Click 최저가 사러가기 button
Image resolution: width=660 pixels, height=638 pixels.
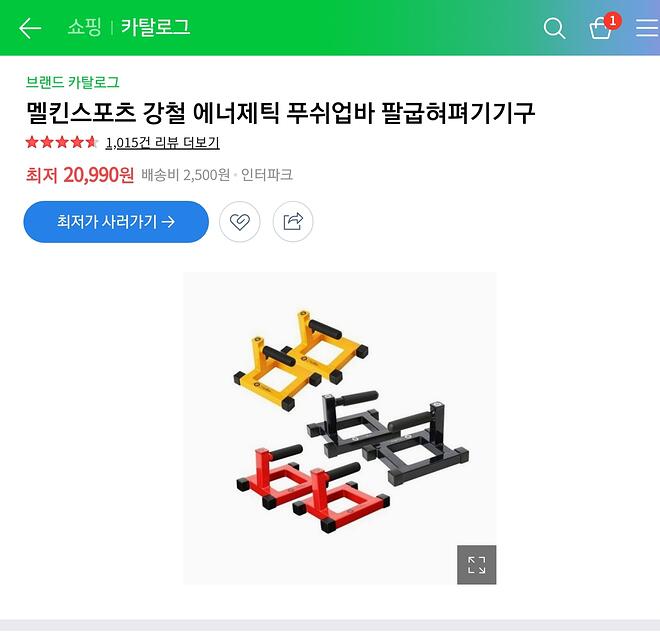[x=116, y=222]
